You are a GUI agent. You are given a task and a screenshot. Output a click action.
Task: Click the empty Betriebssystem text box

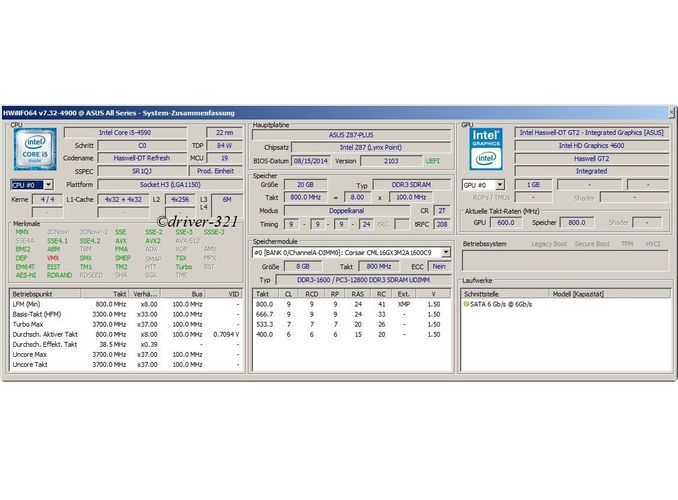pos(565,261)
